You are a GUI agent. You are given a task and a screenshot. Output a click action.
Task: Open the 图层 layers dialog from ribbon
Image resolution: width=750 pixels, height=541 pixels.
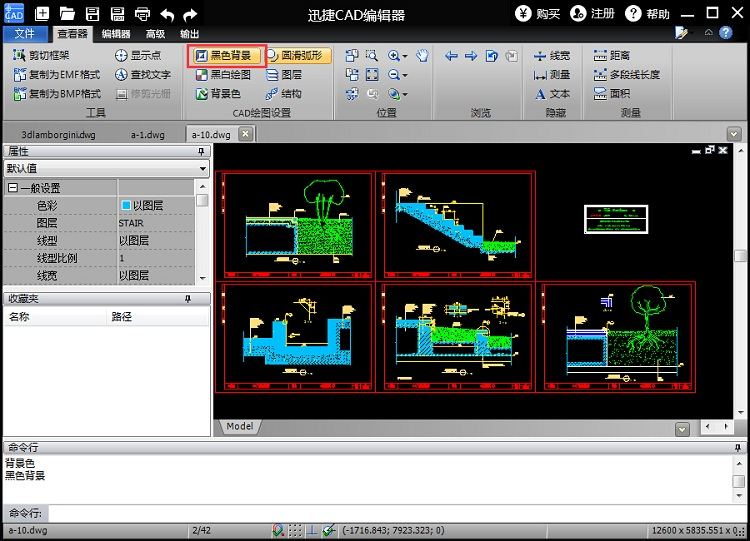[x=283, y=75]
